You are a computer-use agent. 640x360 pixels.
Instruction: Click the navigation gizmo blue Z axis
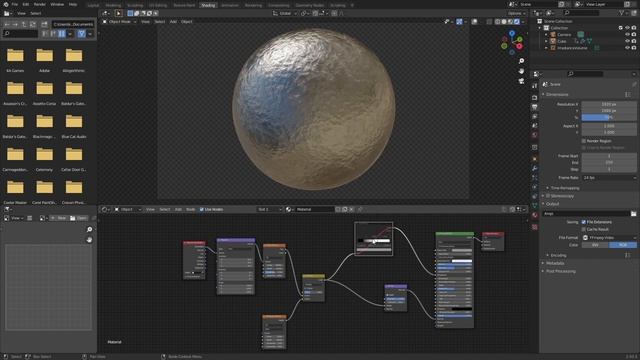coord(512,33)
